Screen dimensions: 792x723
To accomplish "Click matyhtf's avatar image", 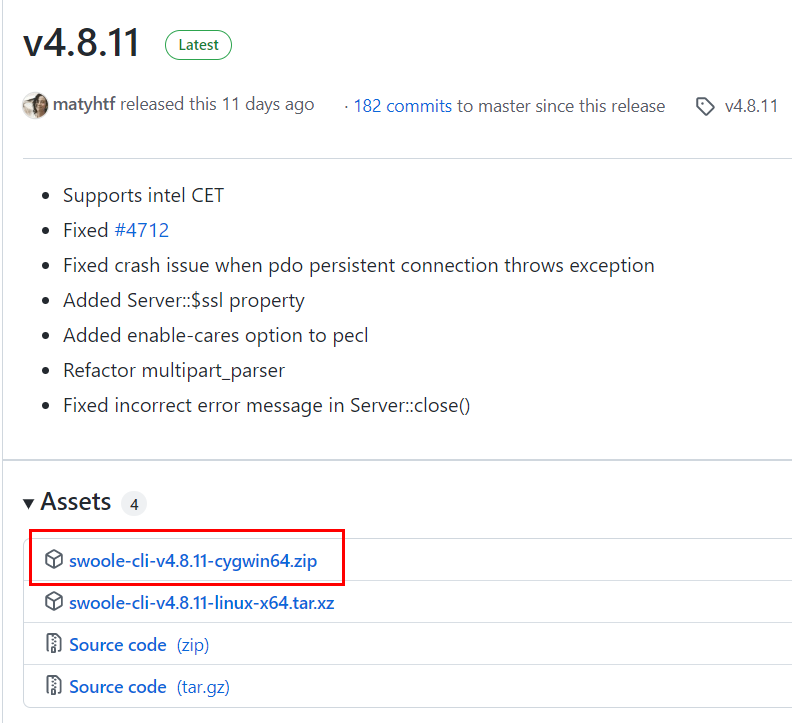I will pyautogui.click(x=35, y=105).
